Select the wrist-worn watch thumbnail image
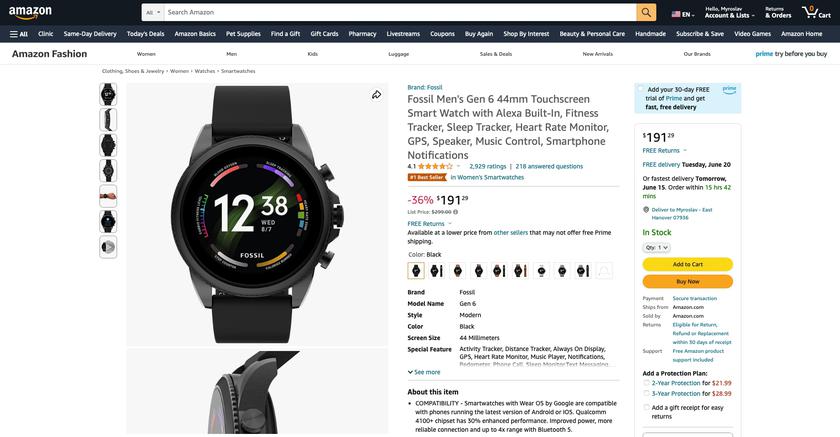 (x=108, y=196)
